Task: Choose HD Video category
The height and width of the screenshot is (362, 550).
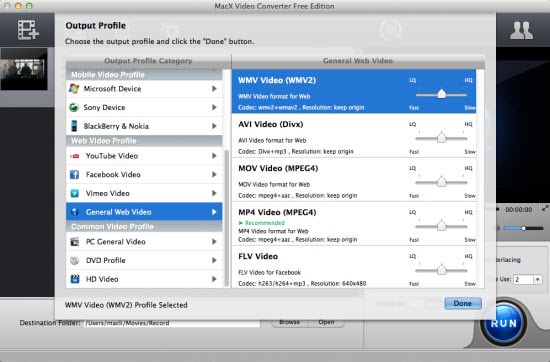Action: (144, 279)
